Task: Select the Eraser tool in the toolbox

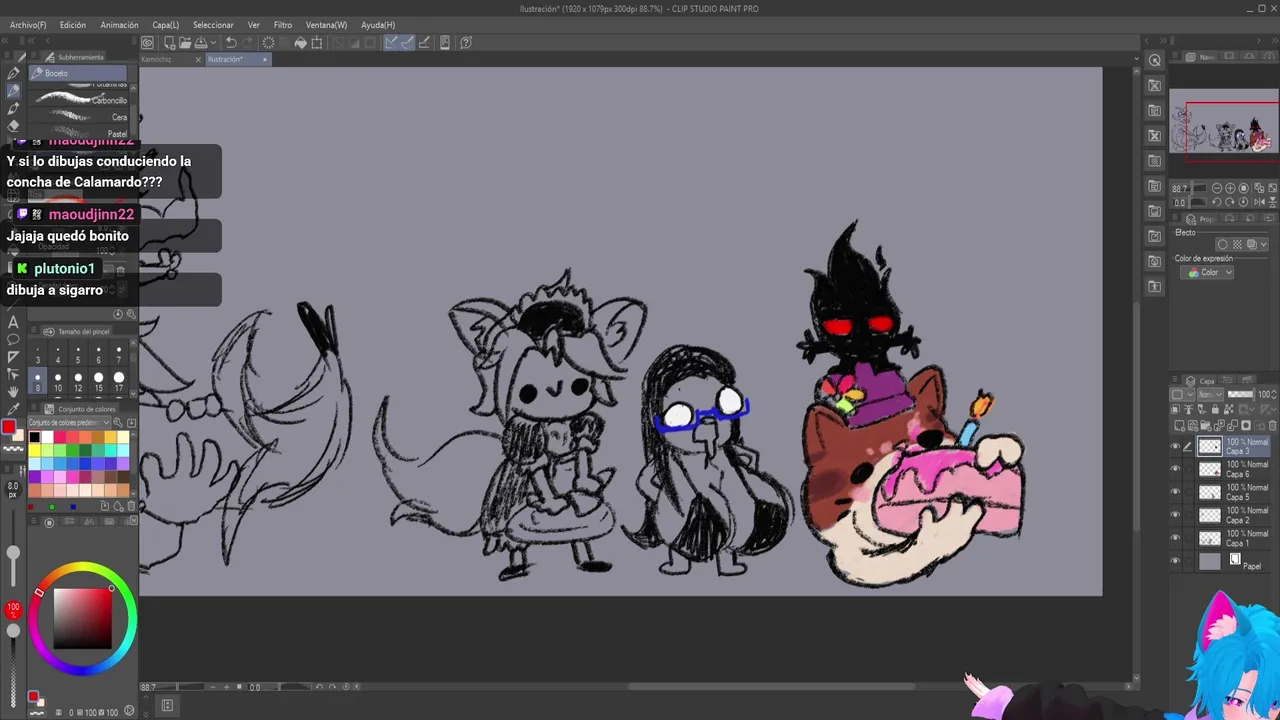Action: pos(13,126)
